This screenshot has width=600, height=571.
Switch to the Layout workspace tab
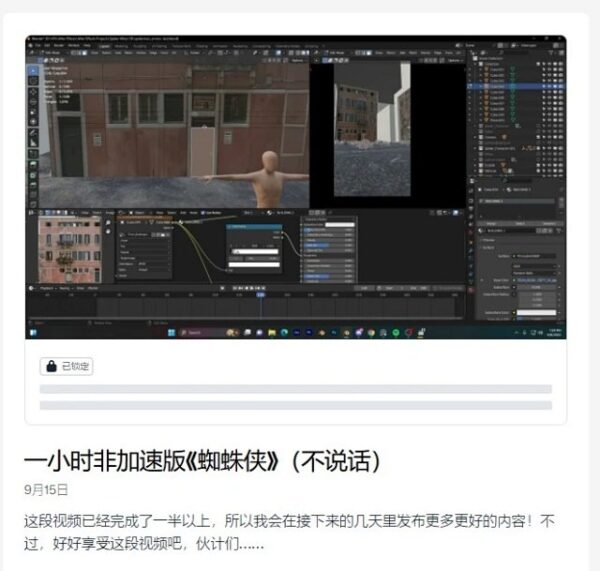pyautogui.click(x=104, y=46)
